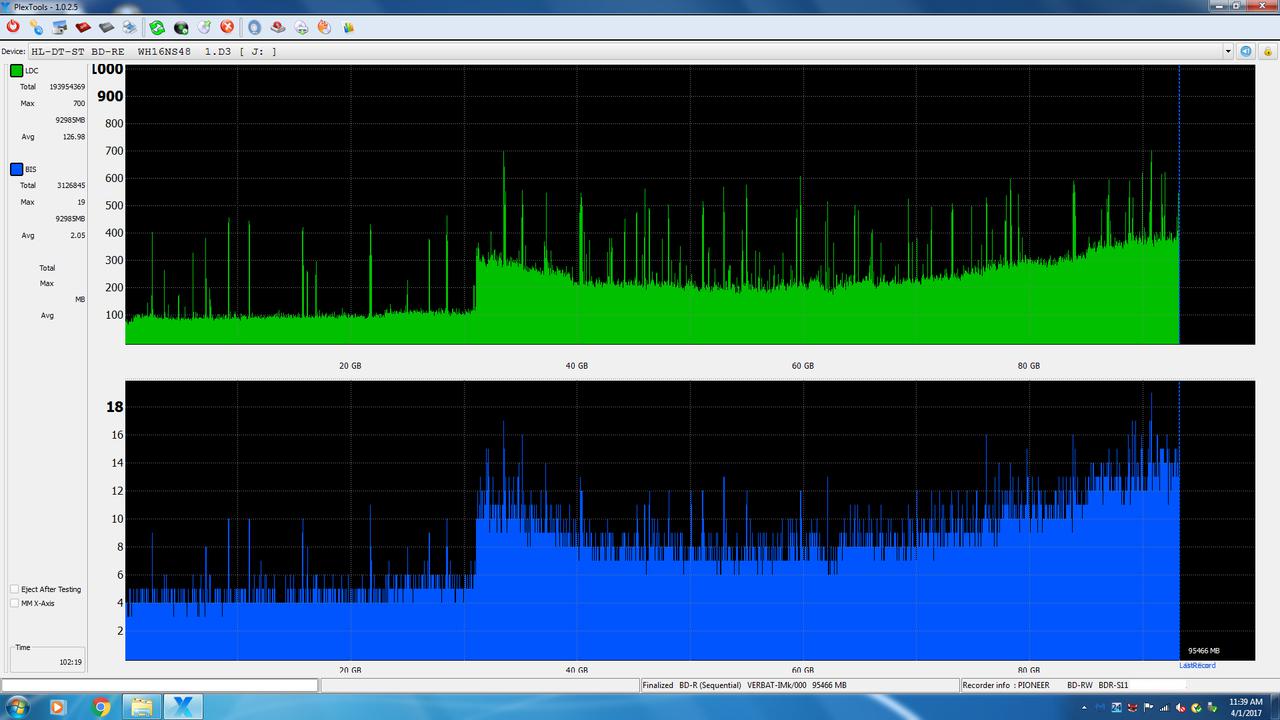Open Google Chrome from the taskbar
1280x720 pixels.
[101, 707]
